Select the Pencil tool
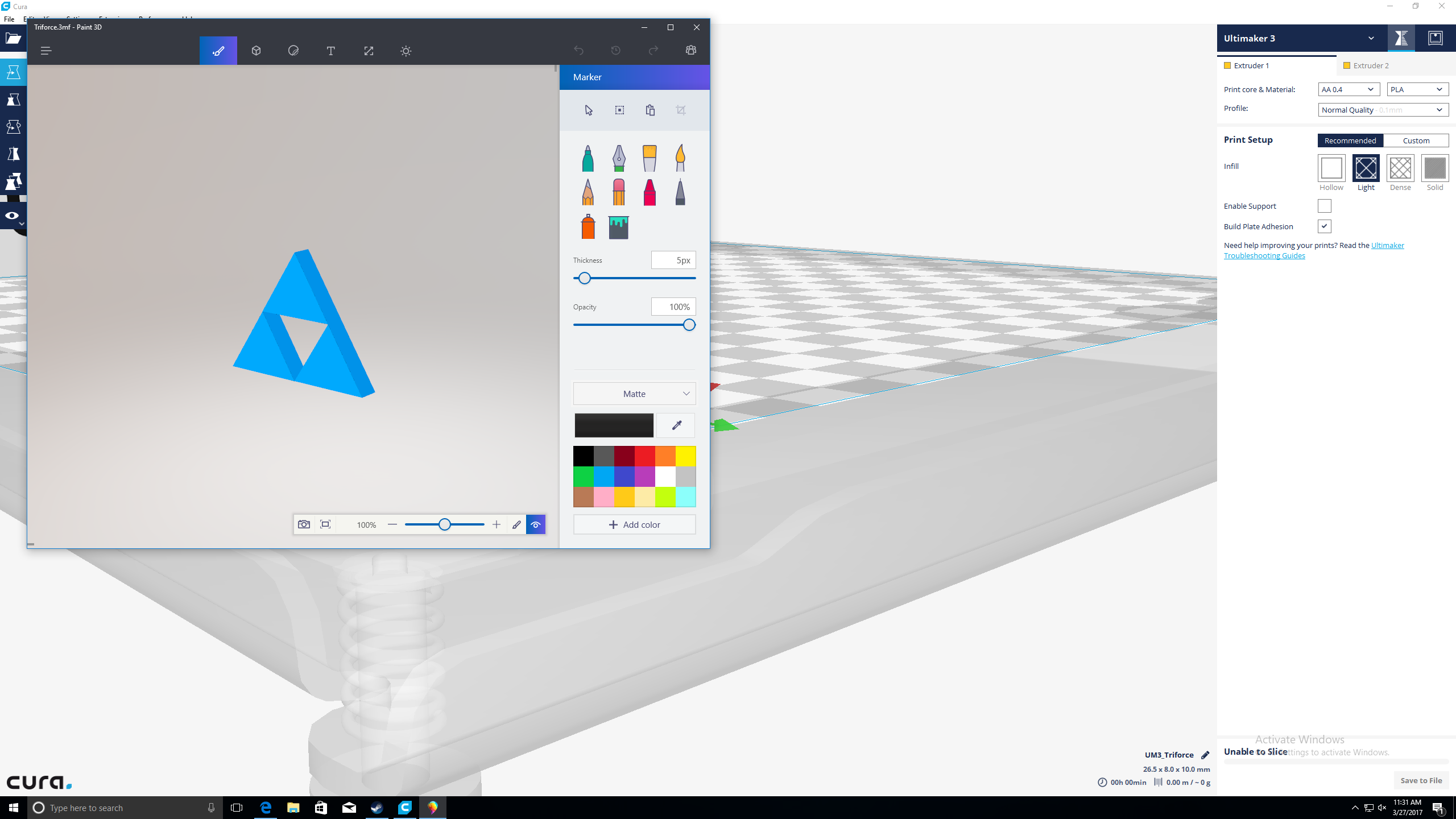Viewport: 1456px width, 819px height. (x=588, y=192)
